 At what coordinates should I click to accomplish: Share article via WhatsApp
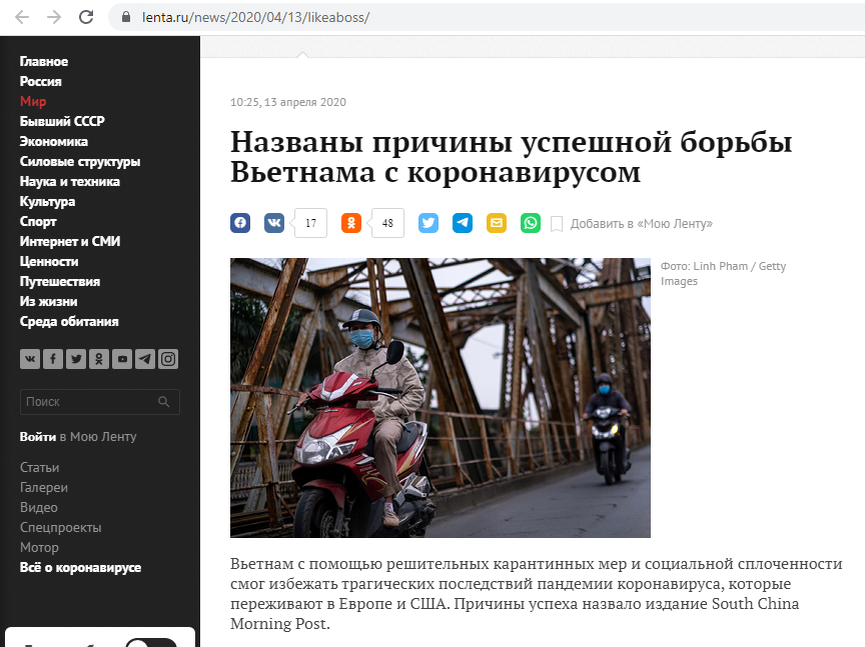click(x=531, y=223)
